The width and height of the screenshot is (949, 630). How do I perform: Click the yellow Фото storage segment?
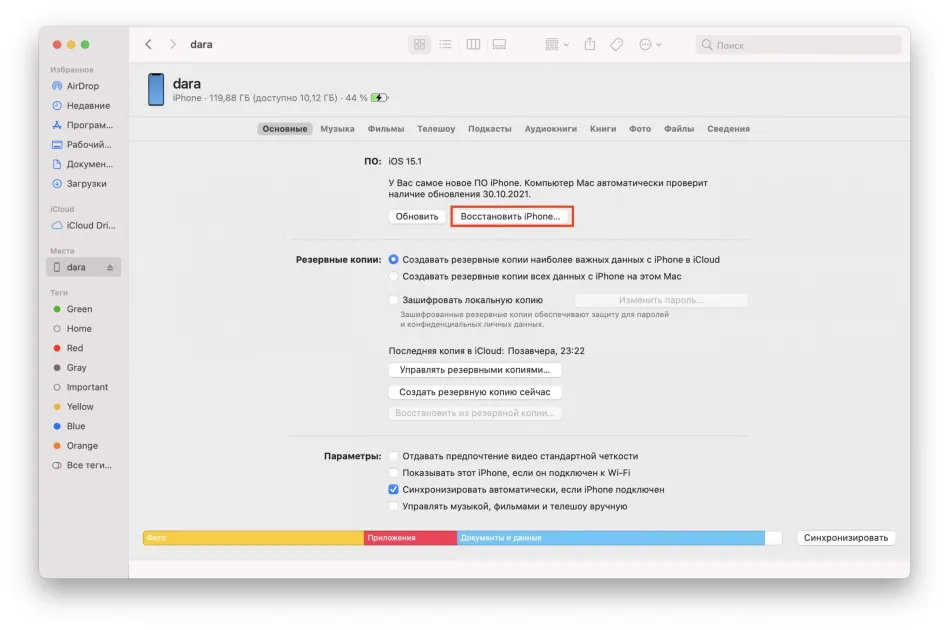click(253, 537)
